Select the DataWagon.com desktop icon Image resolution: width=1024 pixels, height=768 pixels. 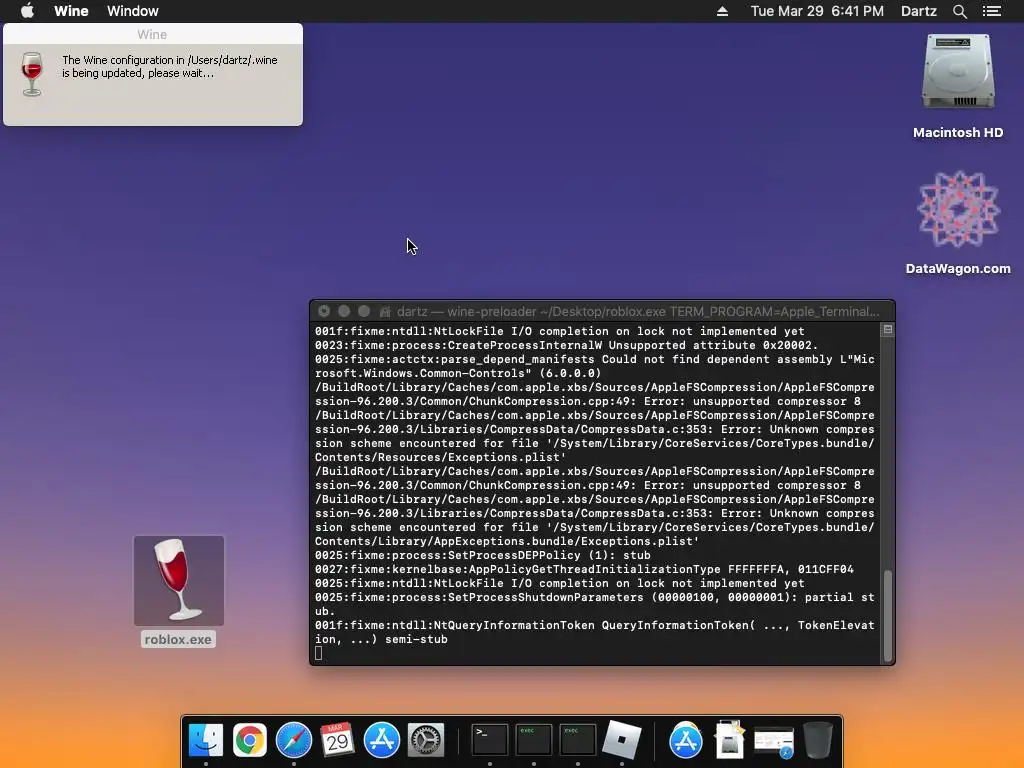tap(958, 210)
